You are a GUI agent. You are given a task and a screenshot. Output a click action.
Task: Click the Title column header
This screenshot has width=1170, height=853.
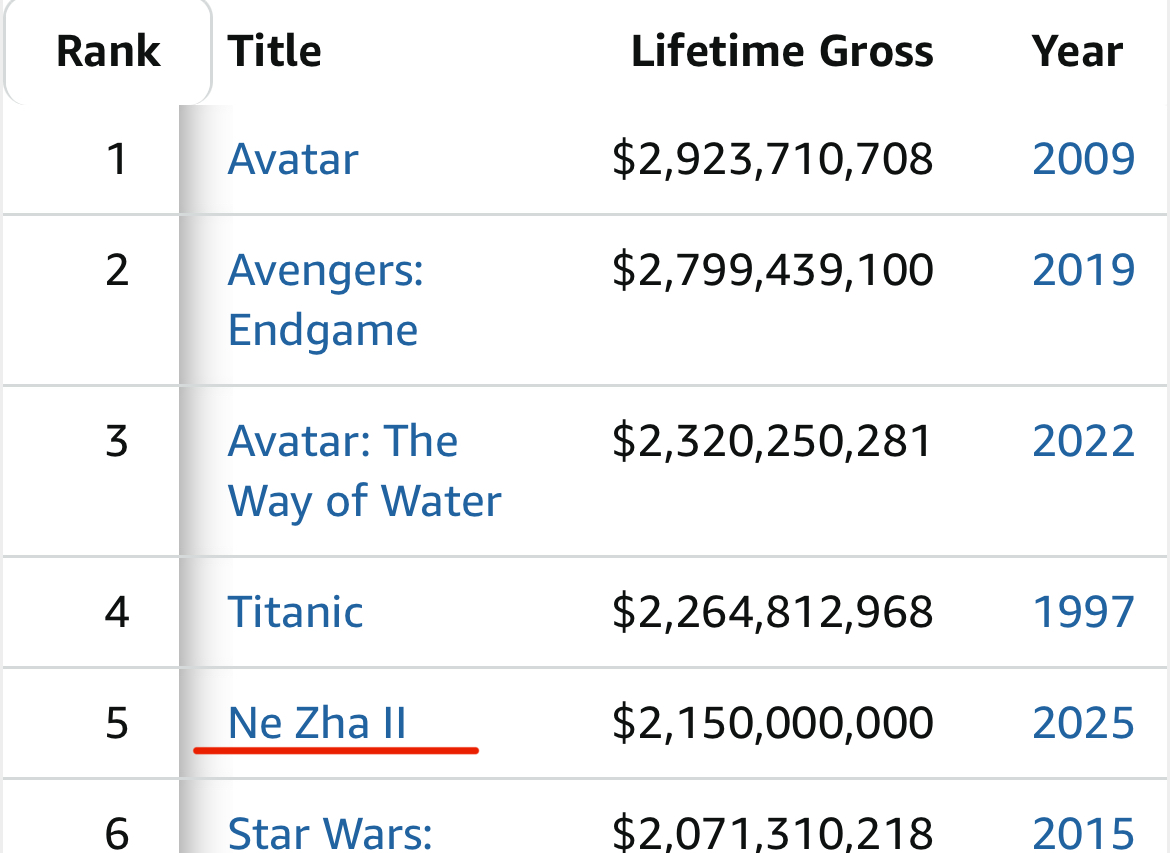point(275,52)
